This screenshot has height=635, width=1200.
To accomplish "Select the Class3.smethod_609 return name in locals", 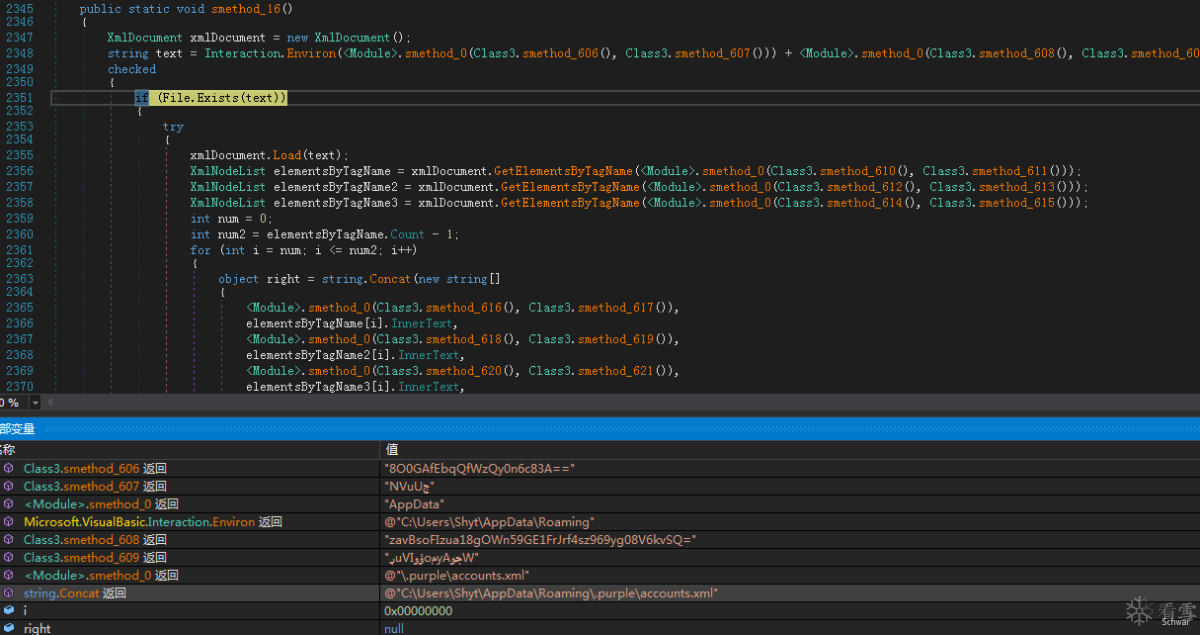I will click(95, 557).
